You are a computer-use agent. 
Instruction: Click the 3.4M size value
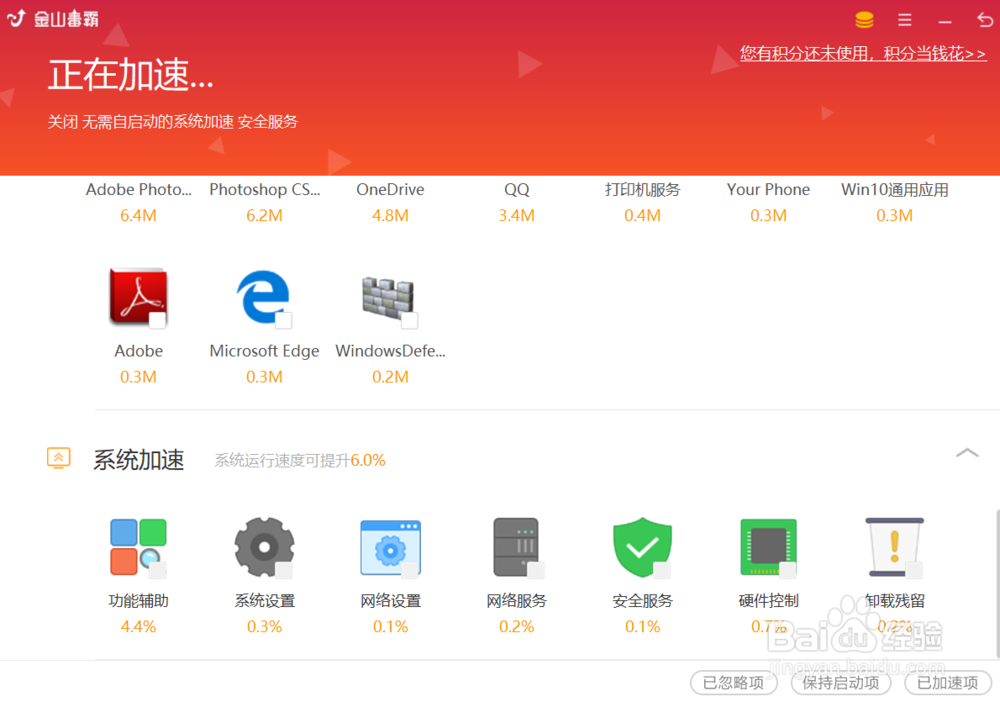click(517, 216)
